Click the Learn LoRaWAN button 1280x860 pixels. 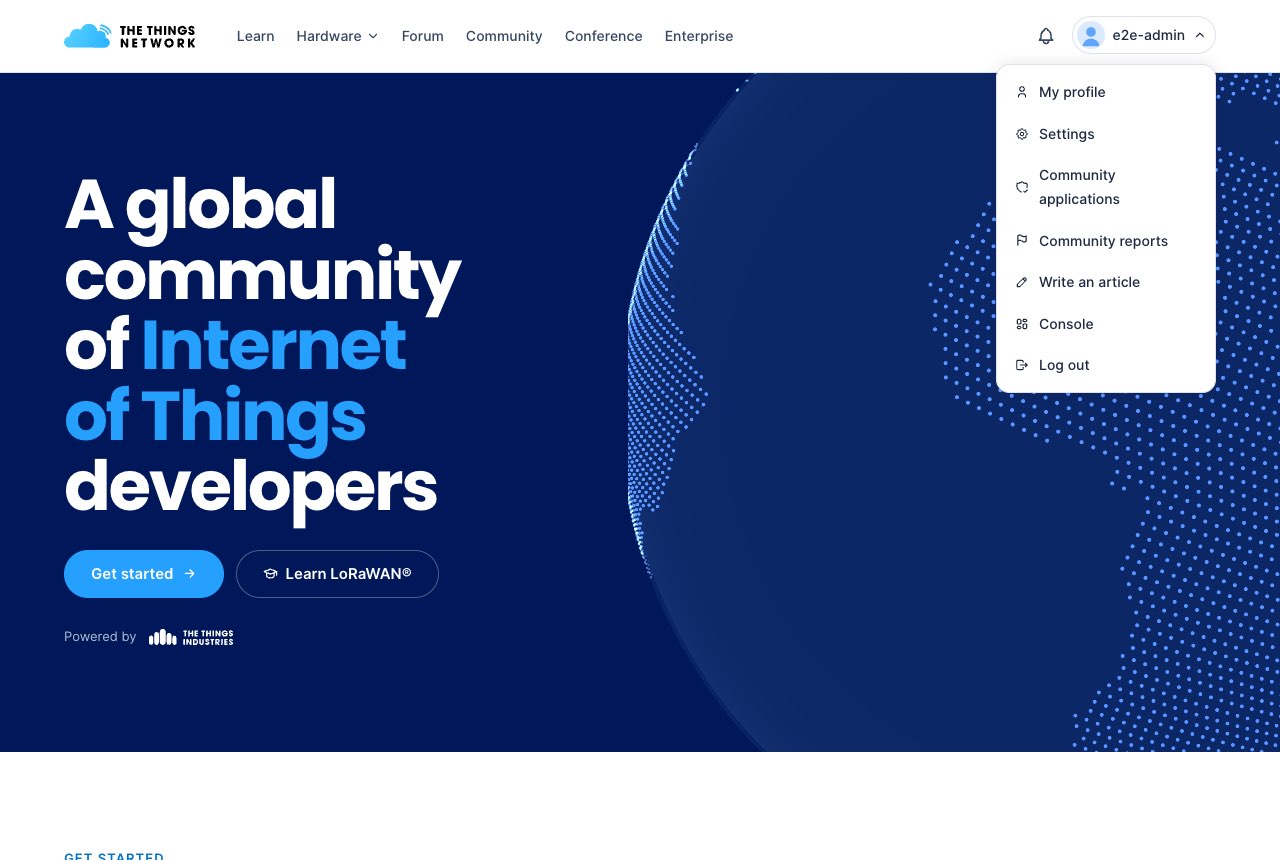337,574
